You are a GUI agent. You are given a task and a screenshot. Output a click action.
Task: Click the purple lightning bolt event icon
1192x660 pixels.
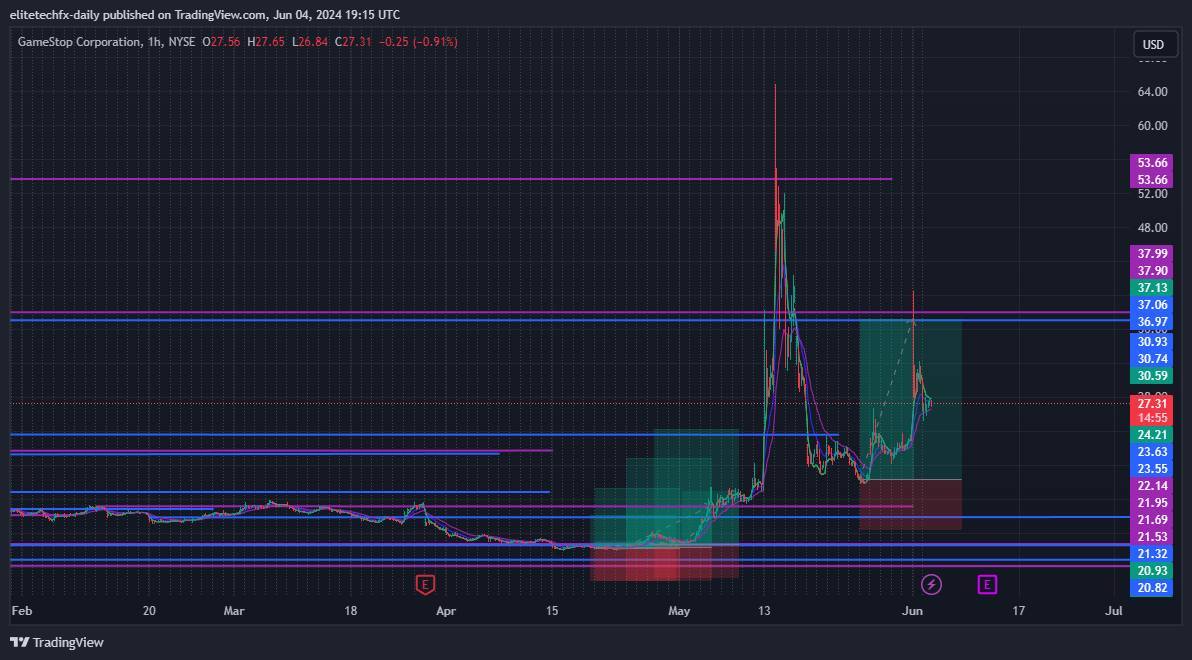tap(931, 585)
